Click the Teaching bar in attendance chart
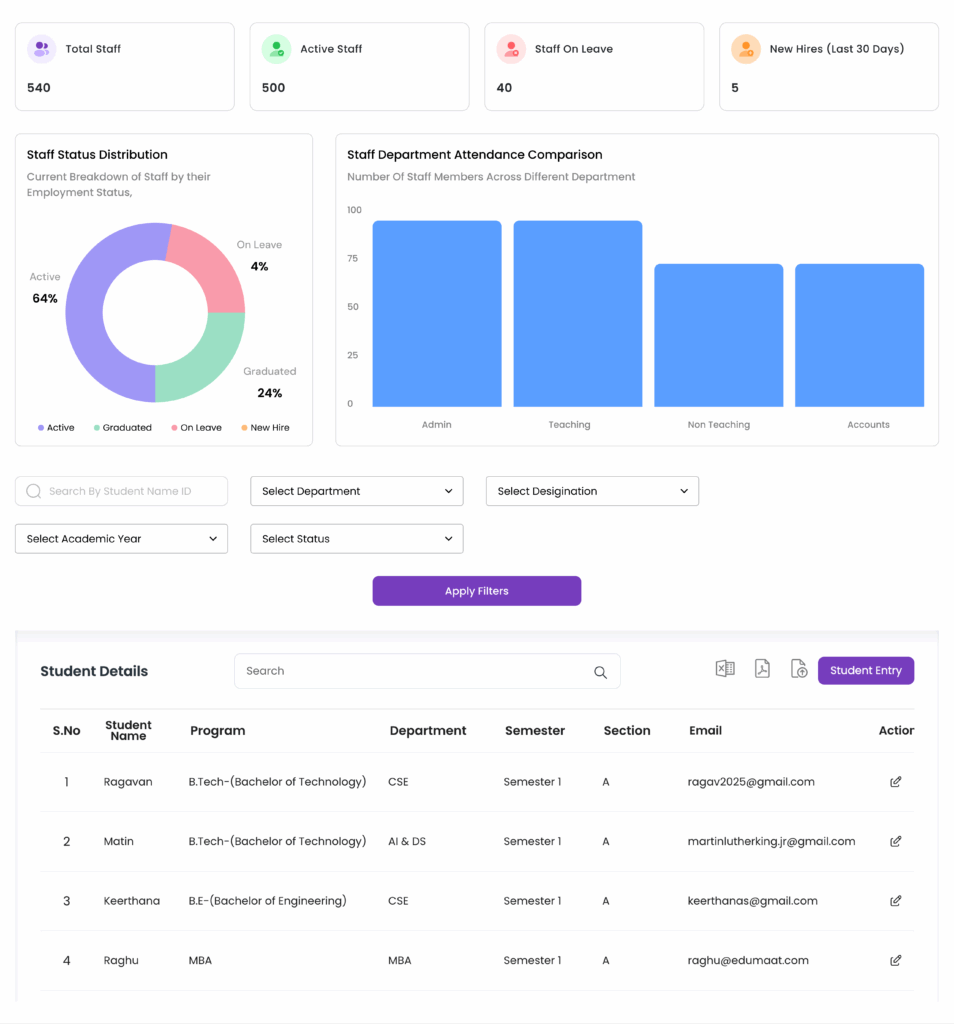 577,314
